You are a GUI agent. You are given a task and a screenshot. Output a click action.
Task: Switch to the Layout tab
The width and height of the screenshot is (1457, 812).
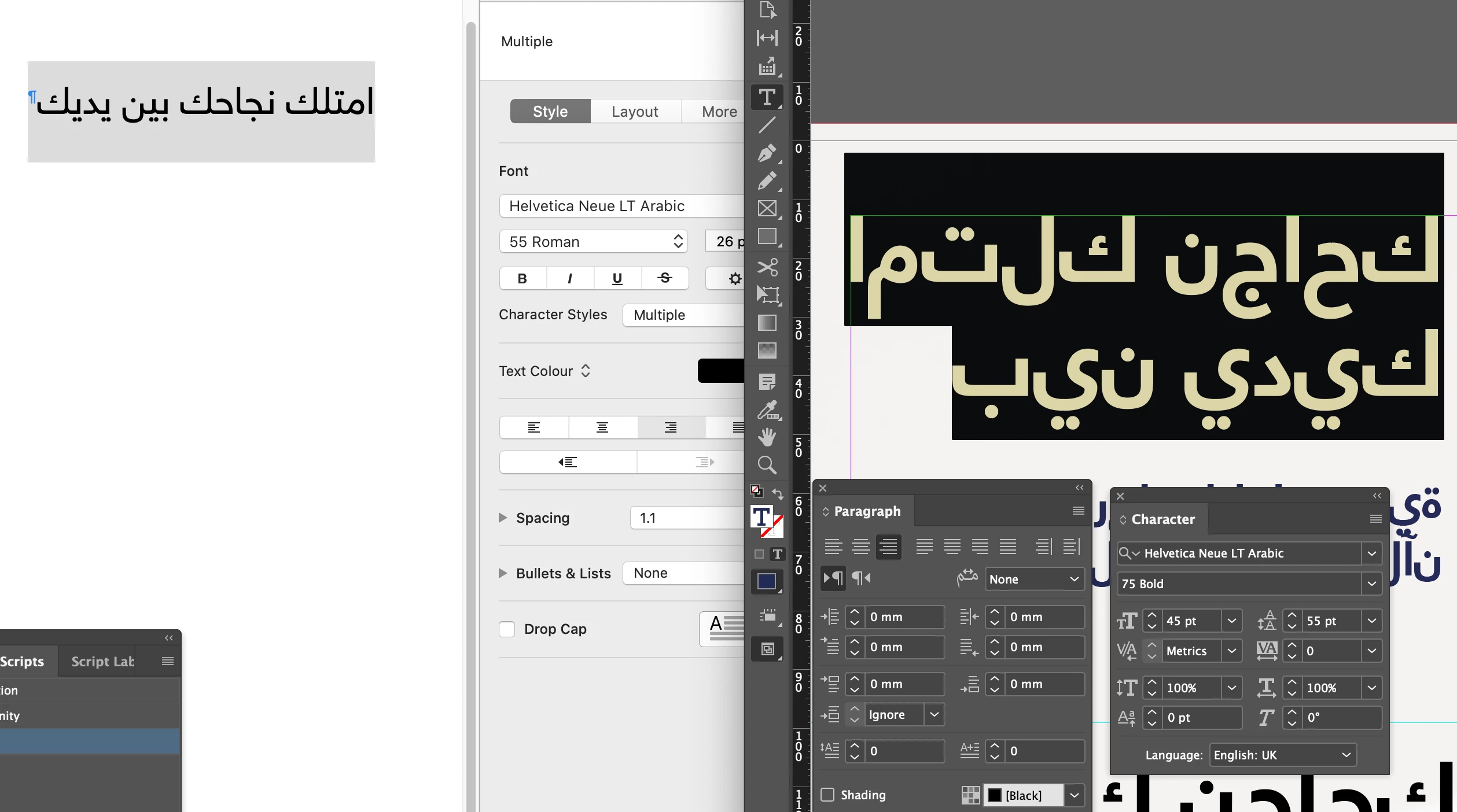click(x=635, y=112)
